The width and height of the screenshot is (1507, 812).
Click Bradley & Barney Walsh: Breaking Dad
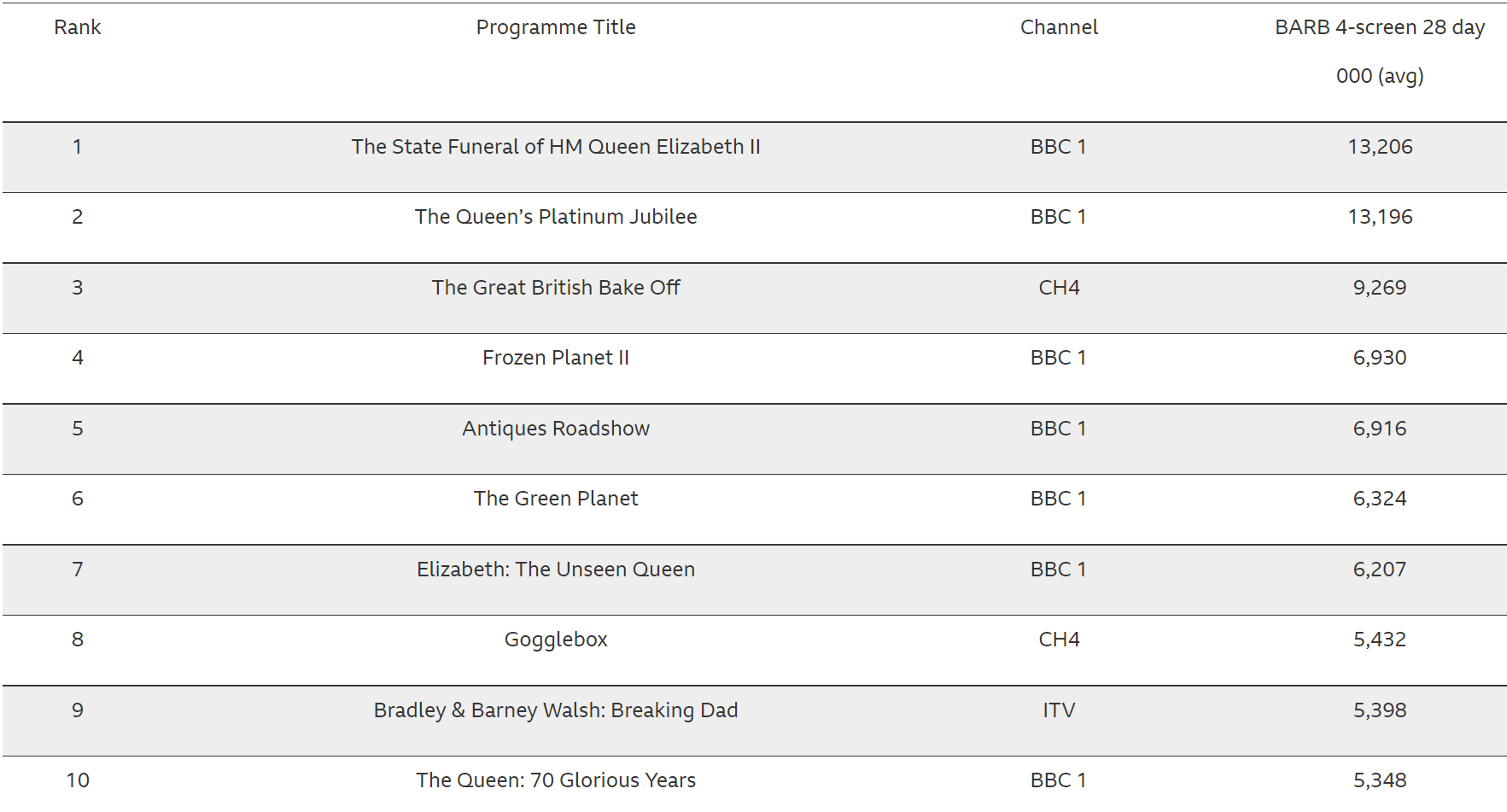click(x=555, y=710)
